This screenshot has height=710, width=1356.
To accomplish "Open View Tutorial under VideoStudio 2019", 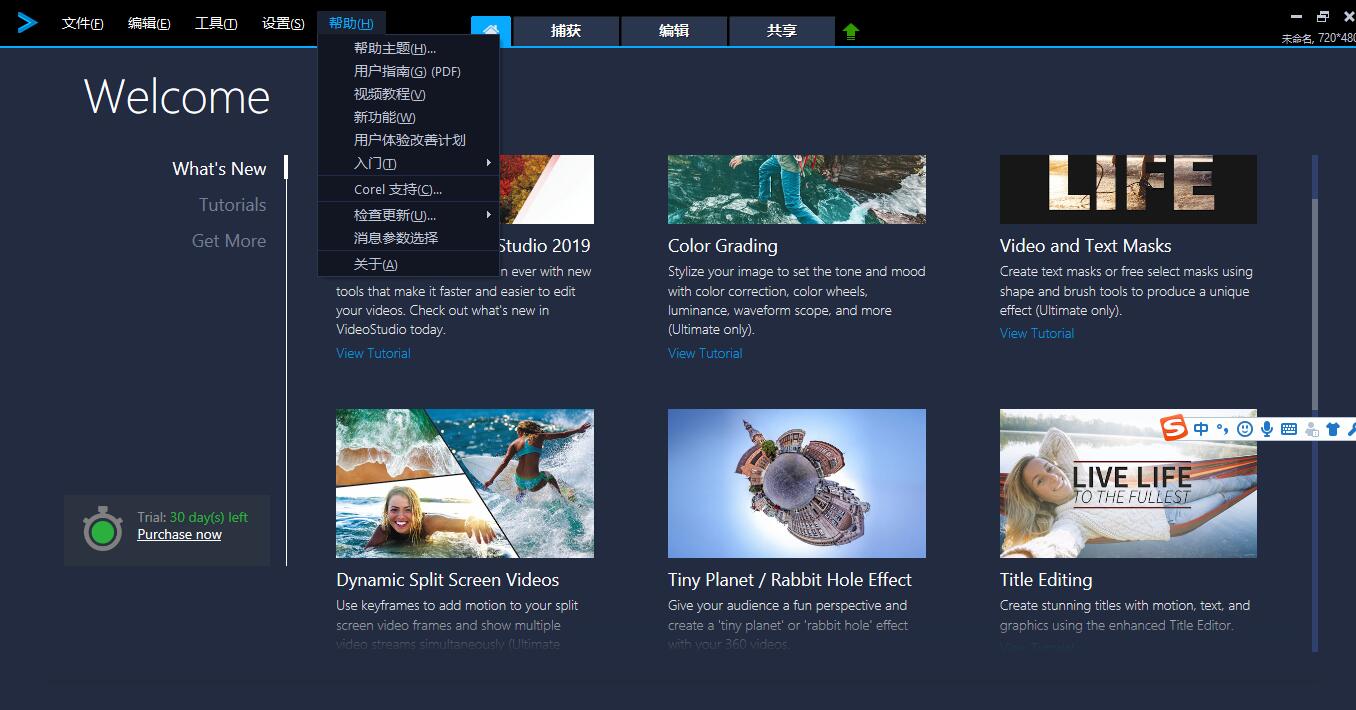I will 373,353.
